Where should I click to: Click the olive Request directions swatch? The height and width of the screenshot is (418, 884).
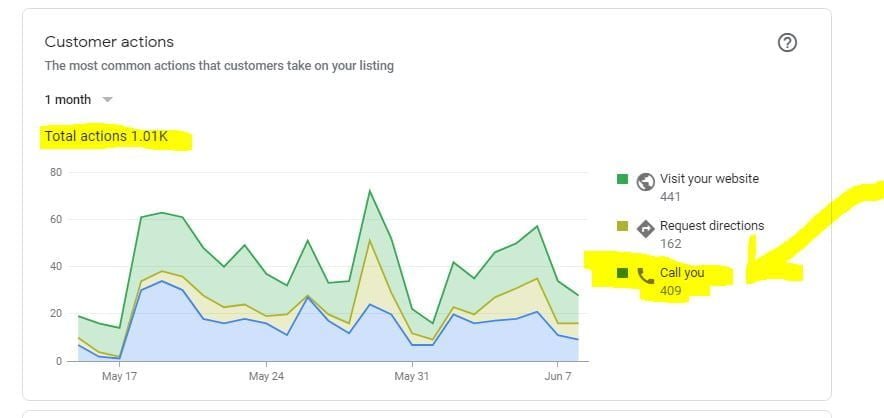pos(622,226)
